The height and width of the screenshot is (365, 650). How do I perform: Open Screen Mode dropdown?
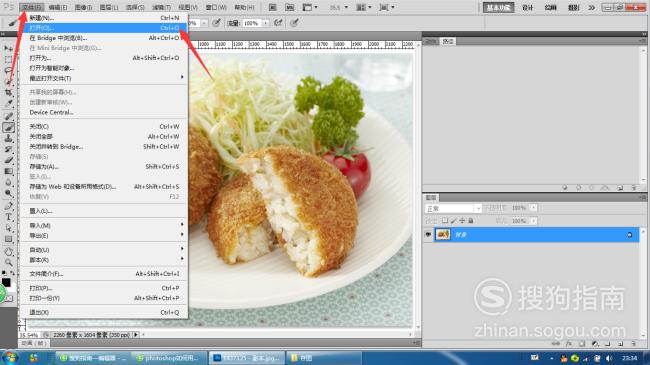click(387, 7)
